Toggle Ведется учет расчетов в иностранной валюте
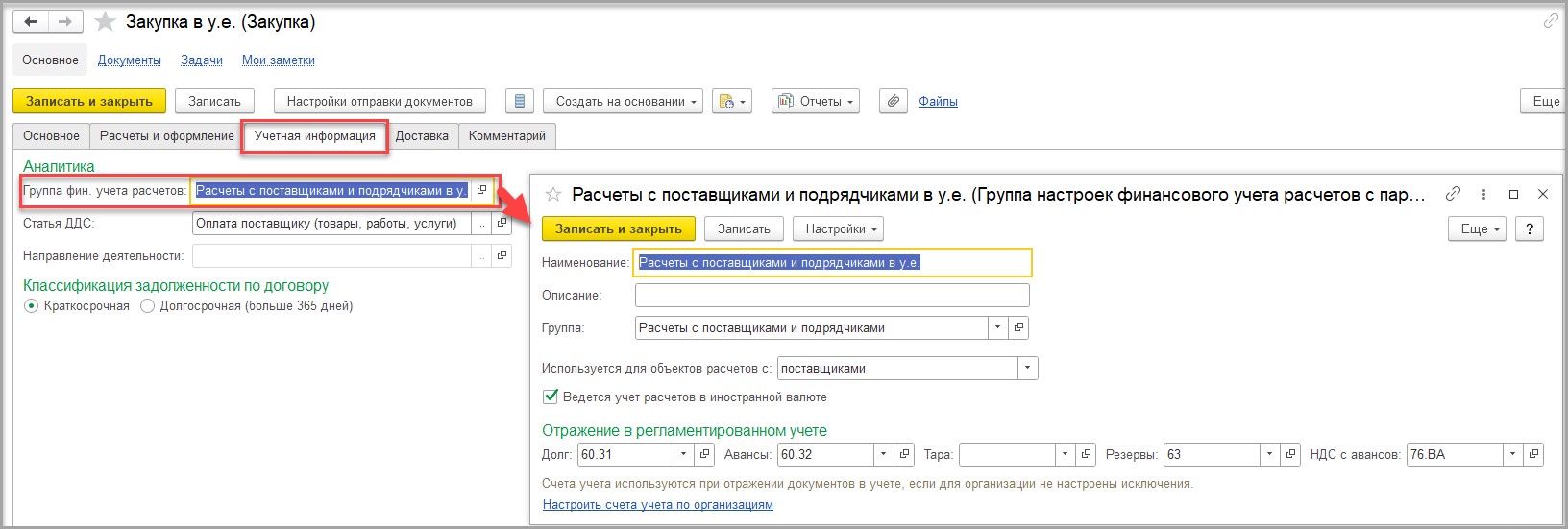Screen dimensions: 1568x529 coord(551,397)
